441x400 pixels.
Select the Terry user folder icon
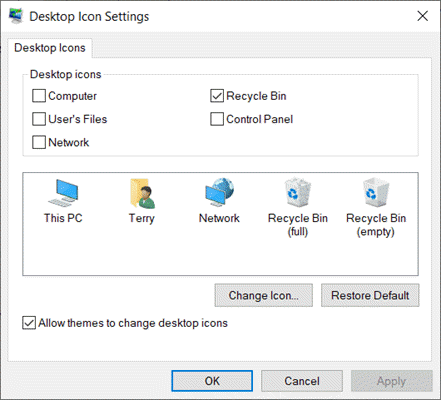pos(142,201)
